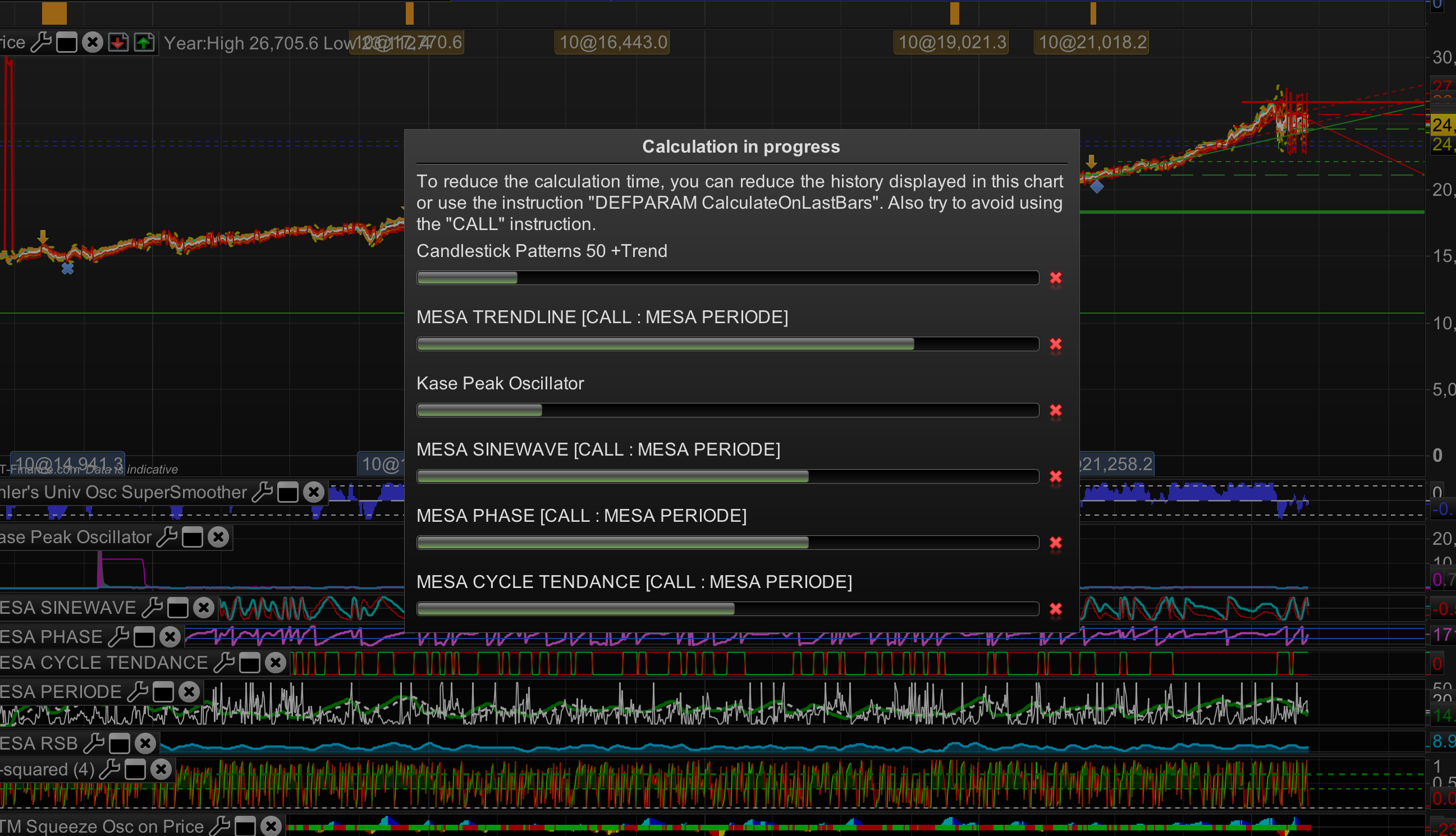Click the 10@21,018.2 order marker label
This screenshot has height=836, width=1456.
tap(1091, 43)
